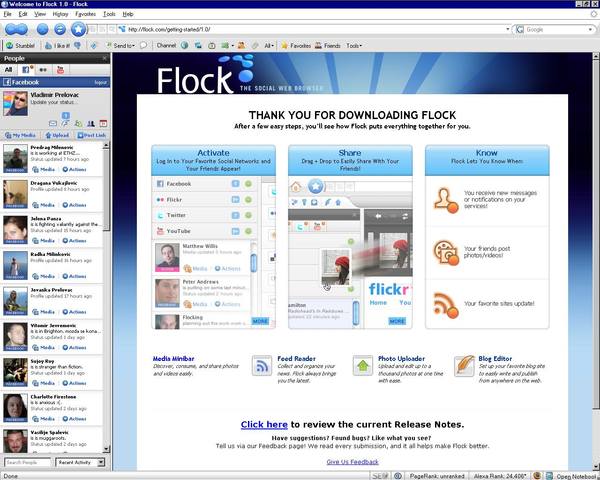Click Actions under Sujoy Roy
The image size is (600, 480).
[74, 383]
